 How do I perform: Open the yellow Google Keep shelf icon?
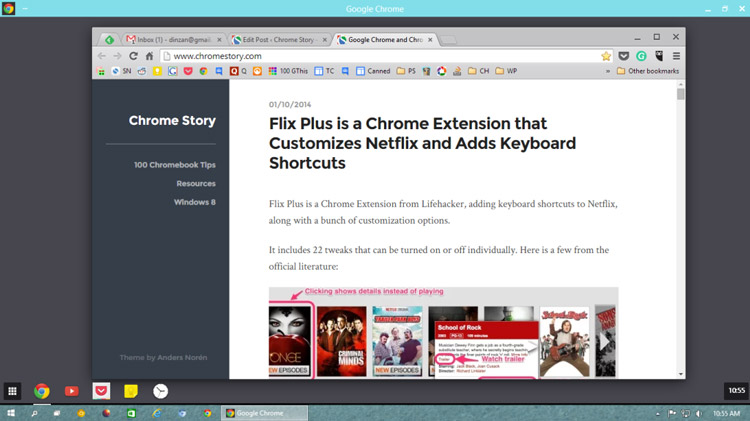pyautogui.click(x=131, y=391)
